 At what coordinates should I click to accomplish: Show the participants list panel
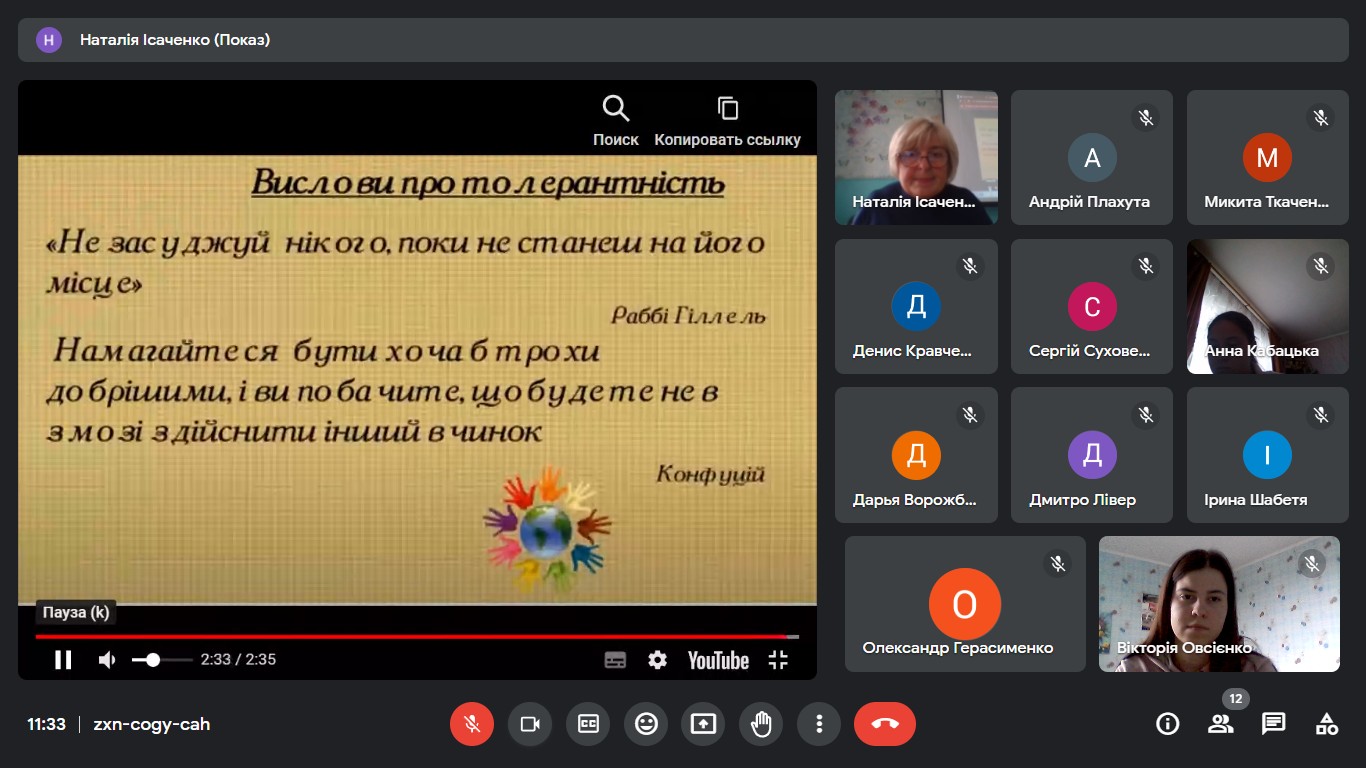pyautogui.click(x=1220, y=724)
